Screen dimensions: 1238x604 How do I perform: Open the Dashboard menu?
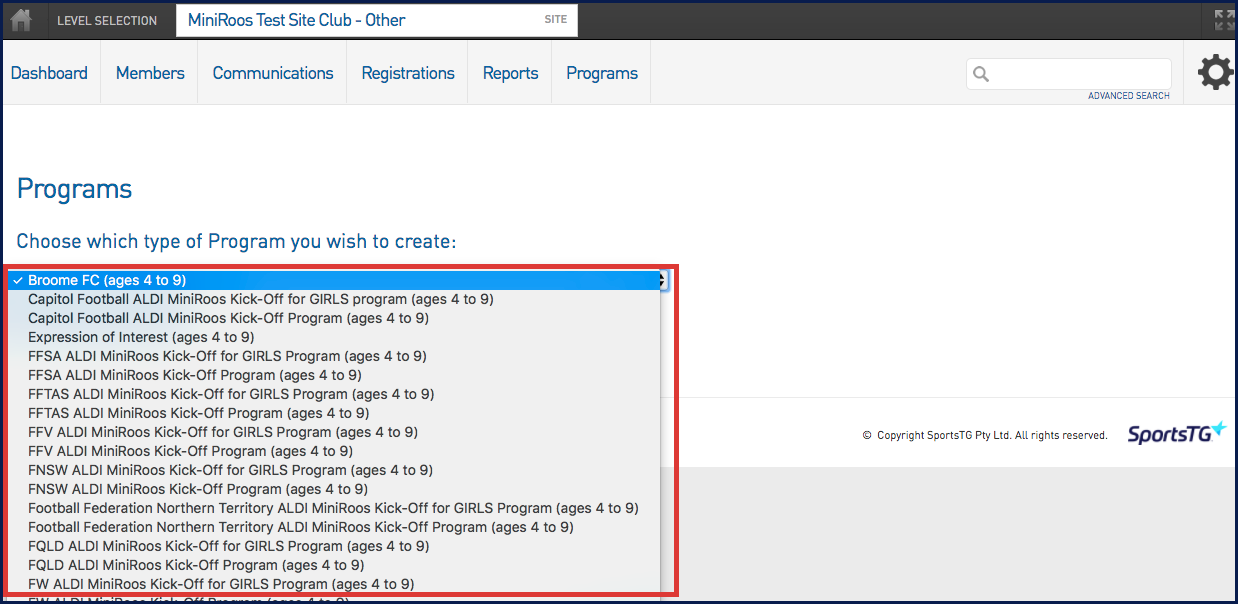pos(49,73)
